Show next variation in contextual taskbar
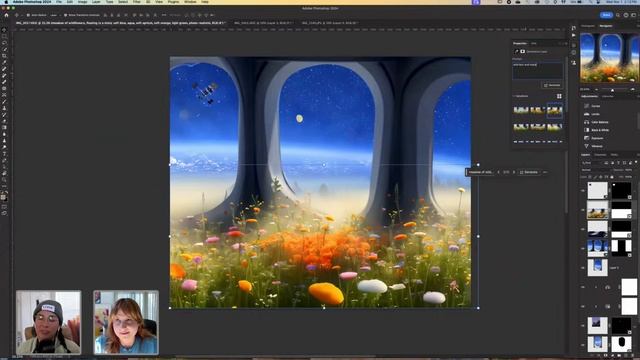The width and height of the screenshot is (640, 360). click(514, 172)
